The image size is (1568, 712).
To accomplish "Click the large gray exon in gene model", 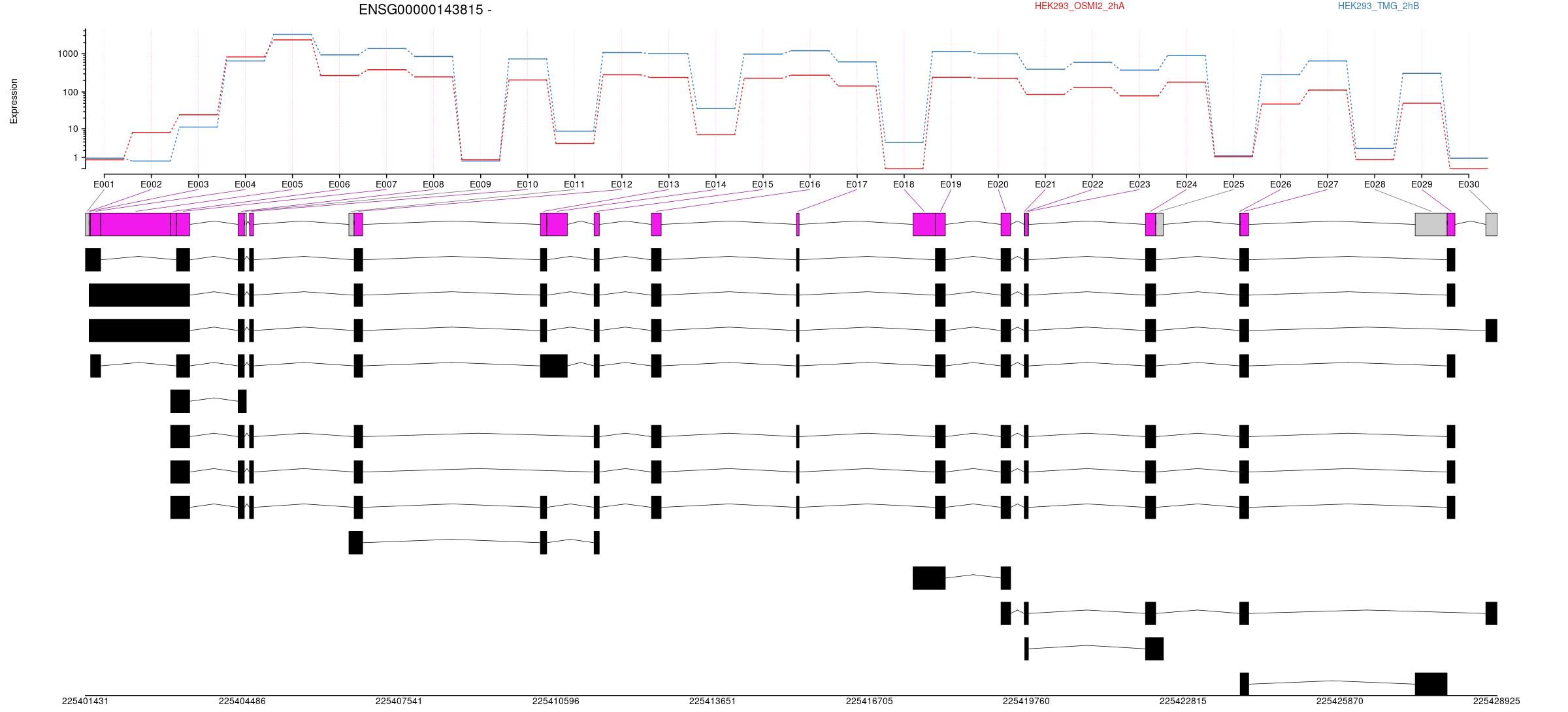I will 1431,224.
